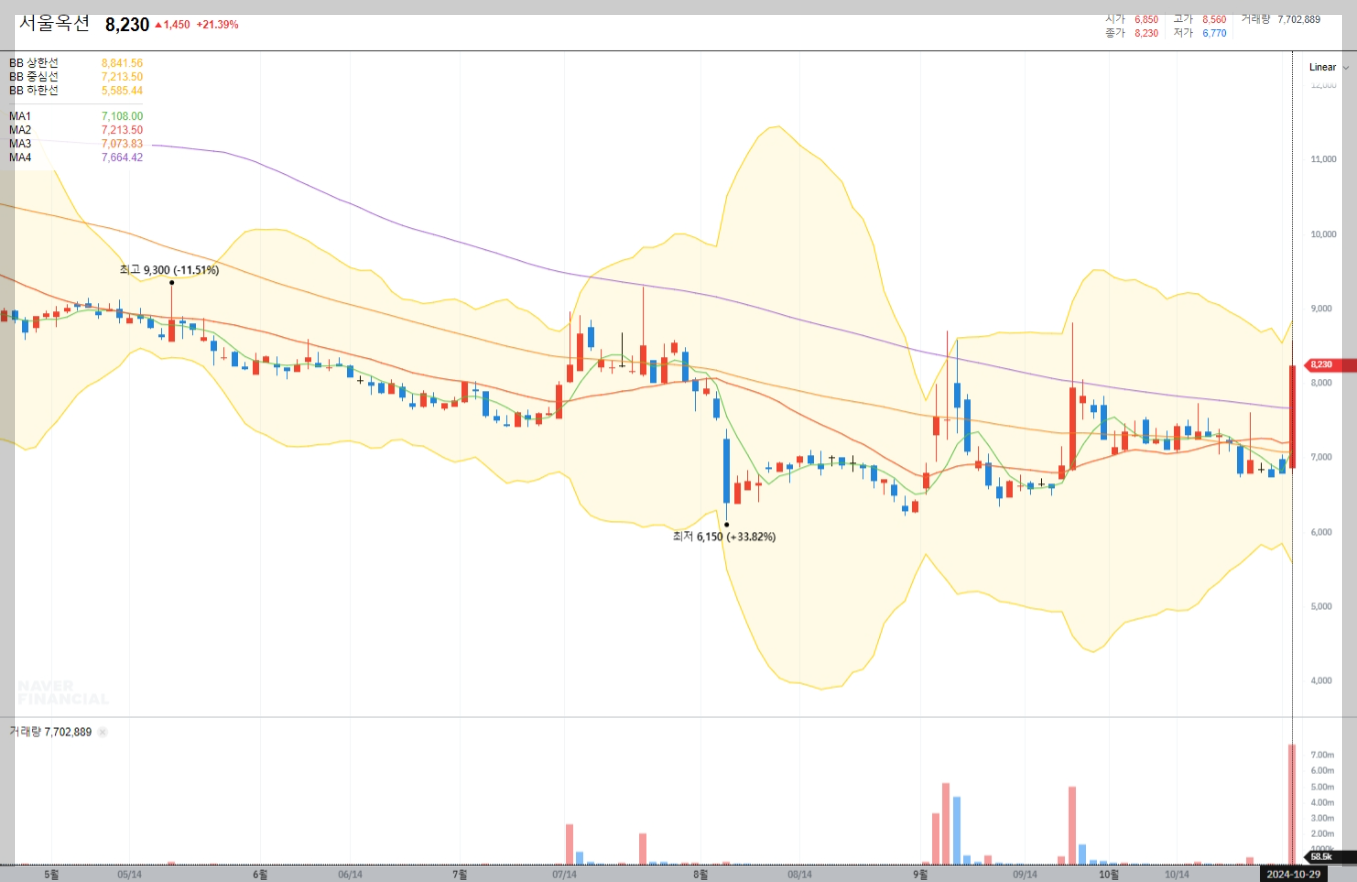Click the 8,841.56 BB upper value

click(x=122, y=63)
